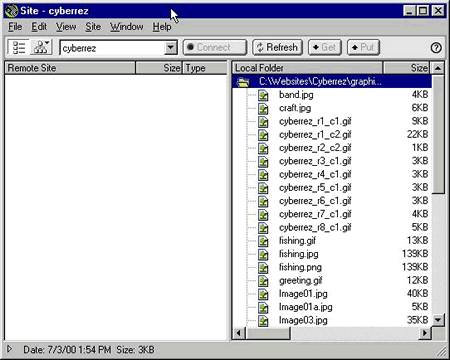450x360 pixels.
Task: Sort remote pane by Size header
Action: [159, 68]
